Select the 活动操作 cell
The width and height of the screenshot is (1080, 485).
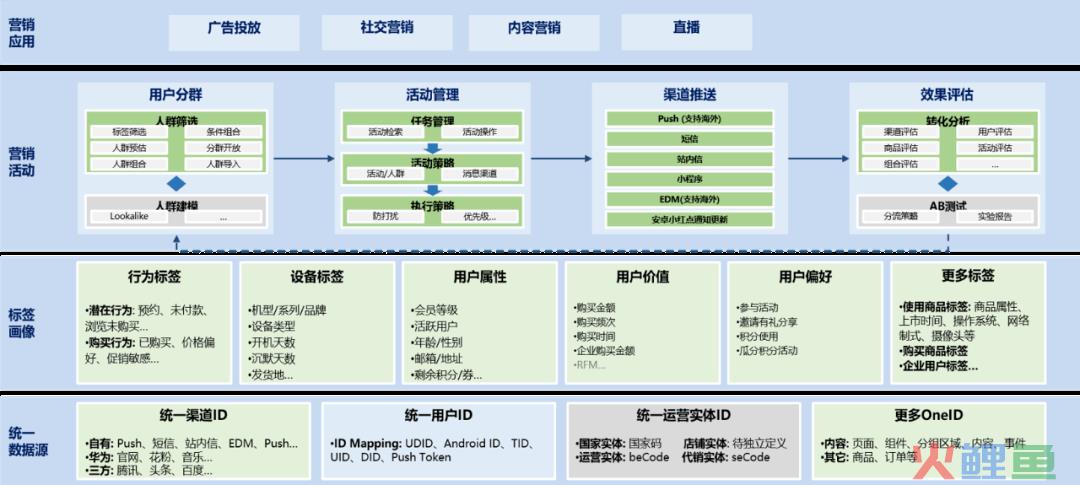[480, 132]
